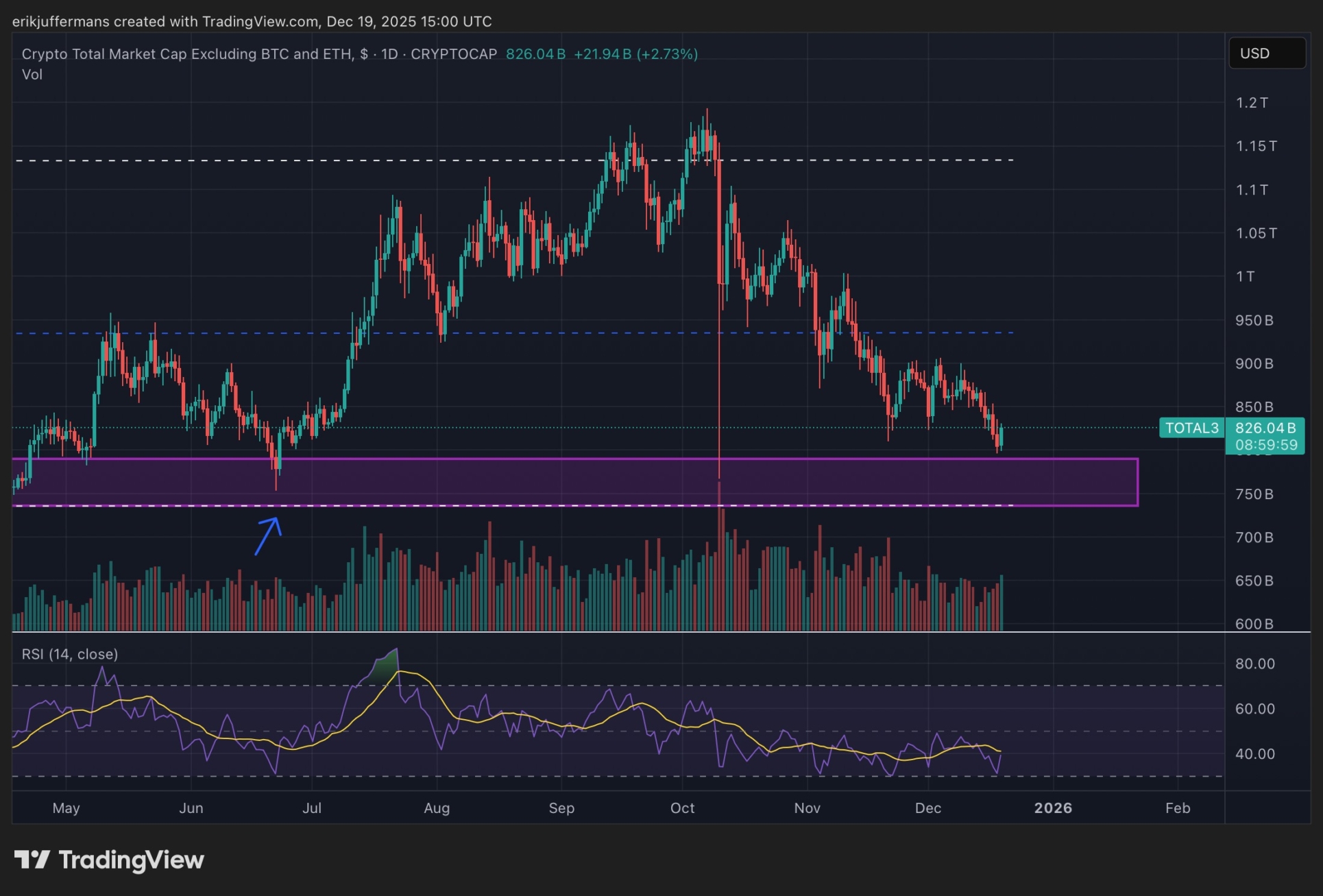This screenshot has width=1323, height=896.
Task: Click the 1.2 T price scale label
Action: tap(1251, 103)
